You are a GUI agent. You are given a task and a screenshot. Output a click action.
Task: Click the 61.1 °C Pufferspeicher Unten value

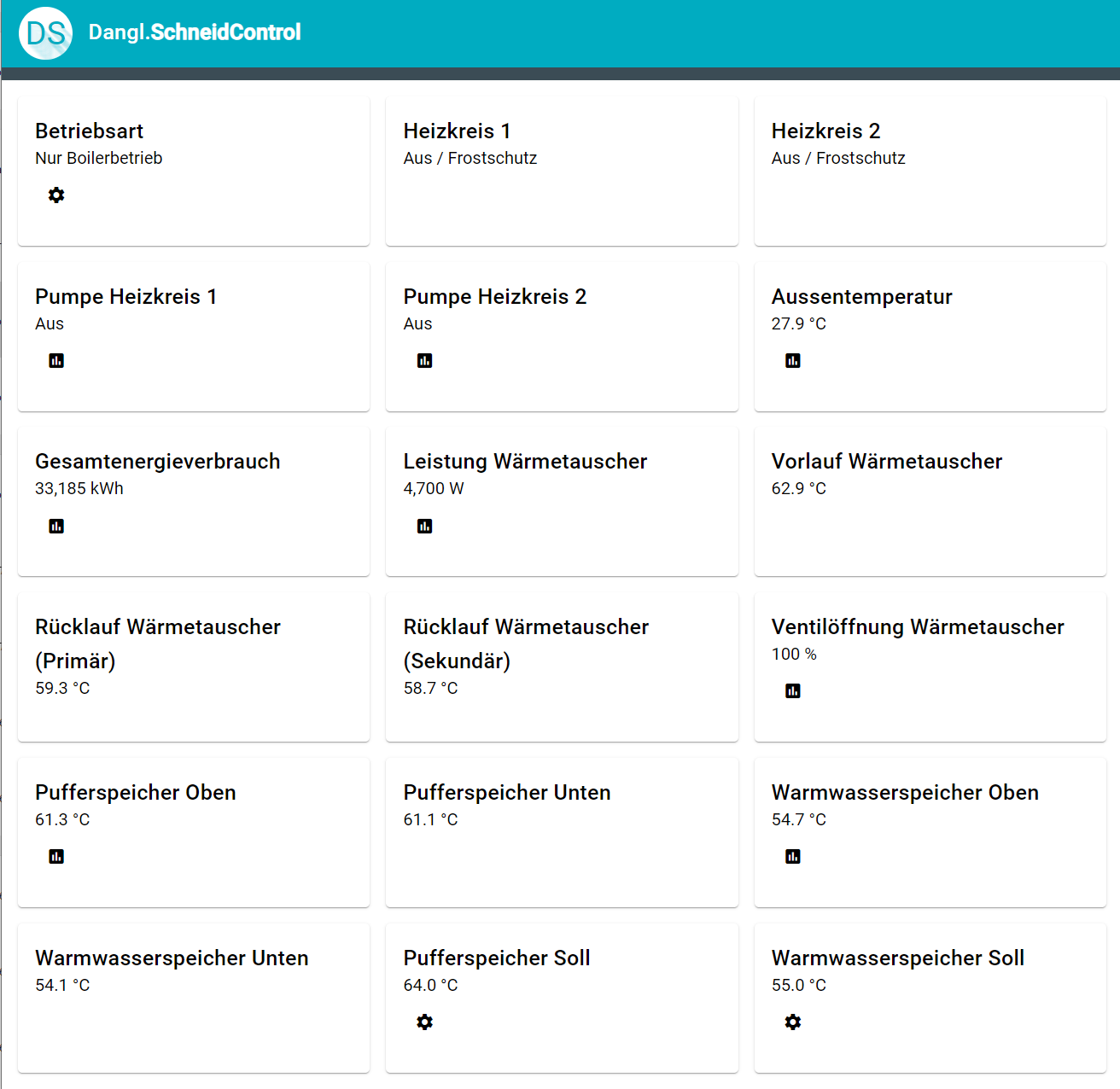click(431, 819)
